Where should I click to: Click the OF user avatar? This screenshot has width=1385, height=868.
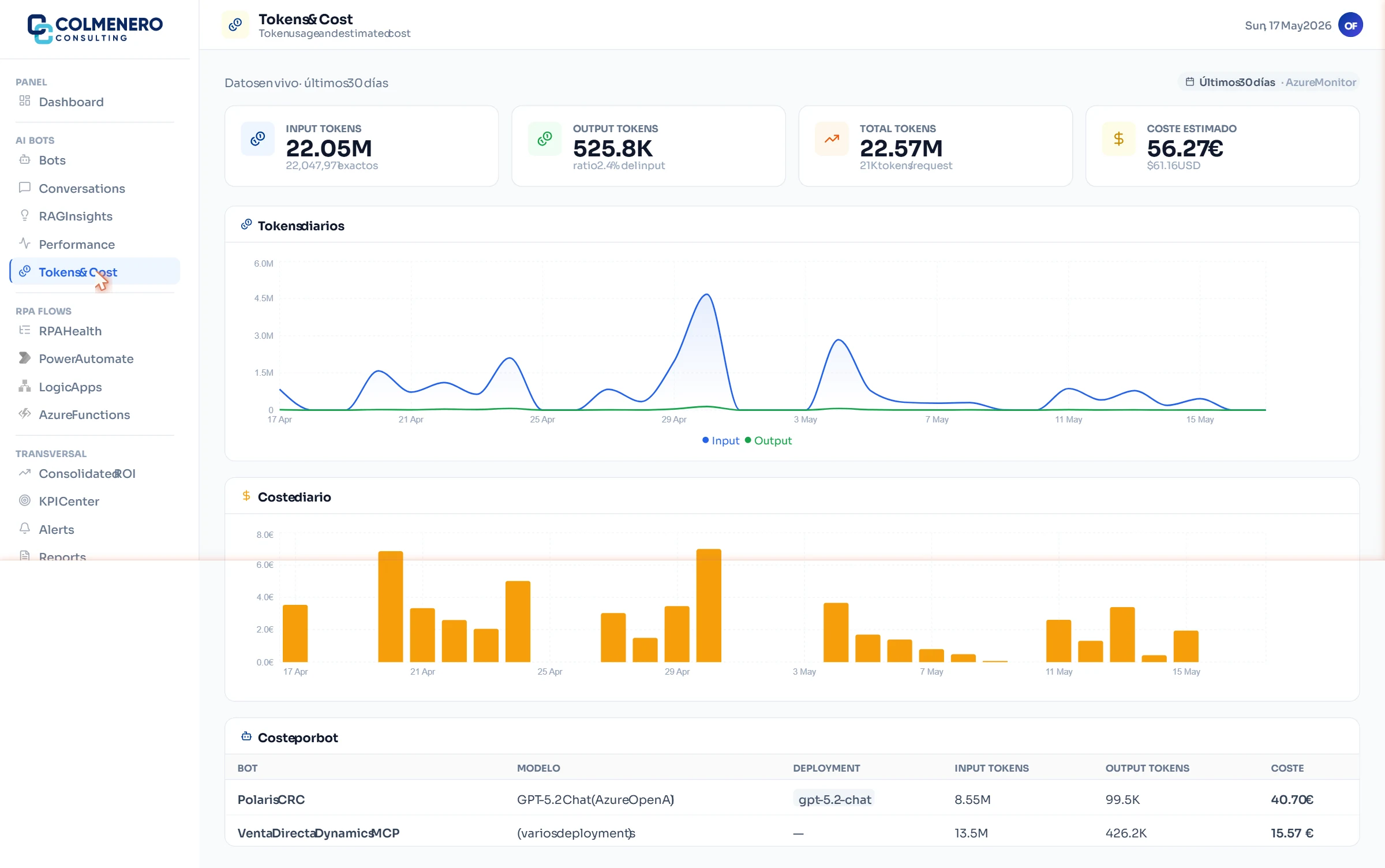pyautogui.click(x=1350, y=25)
